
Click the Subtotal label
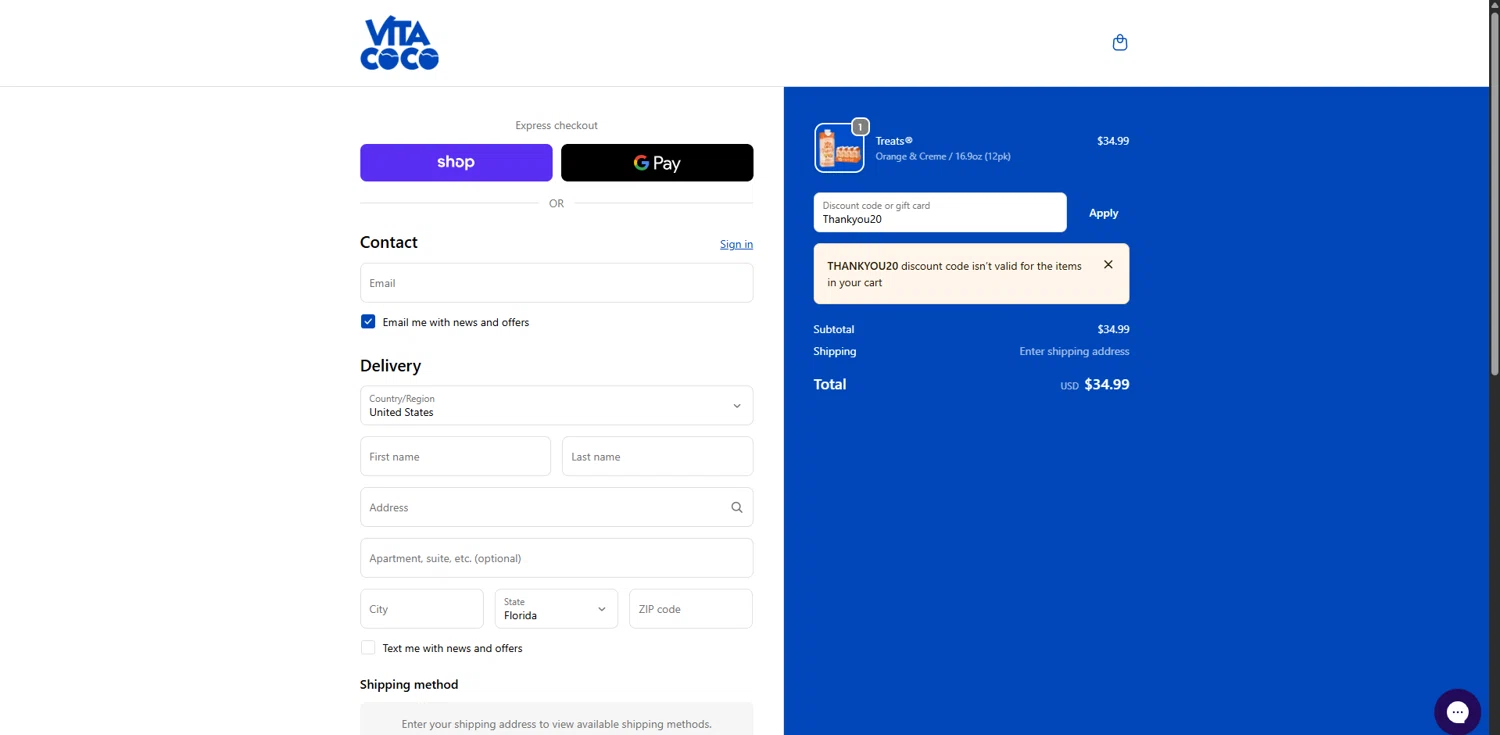pyautogui.click(x=834, y=329)
